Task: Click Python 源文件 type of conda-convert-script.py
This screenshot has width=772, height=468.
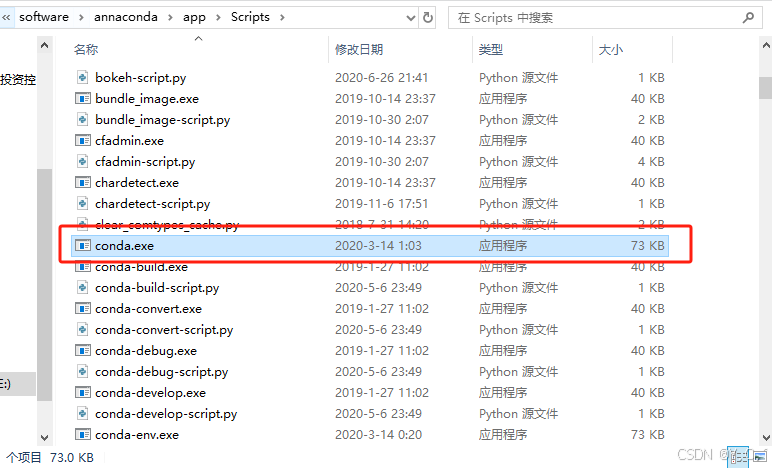Action: pos(518,330)
